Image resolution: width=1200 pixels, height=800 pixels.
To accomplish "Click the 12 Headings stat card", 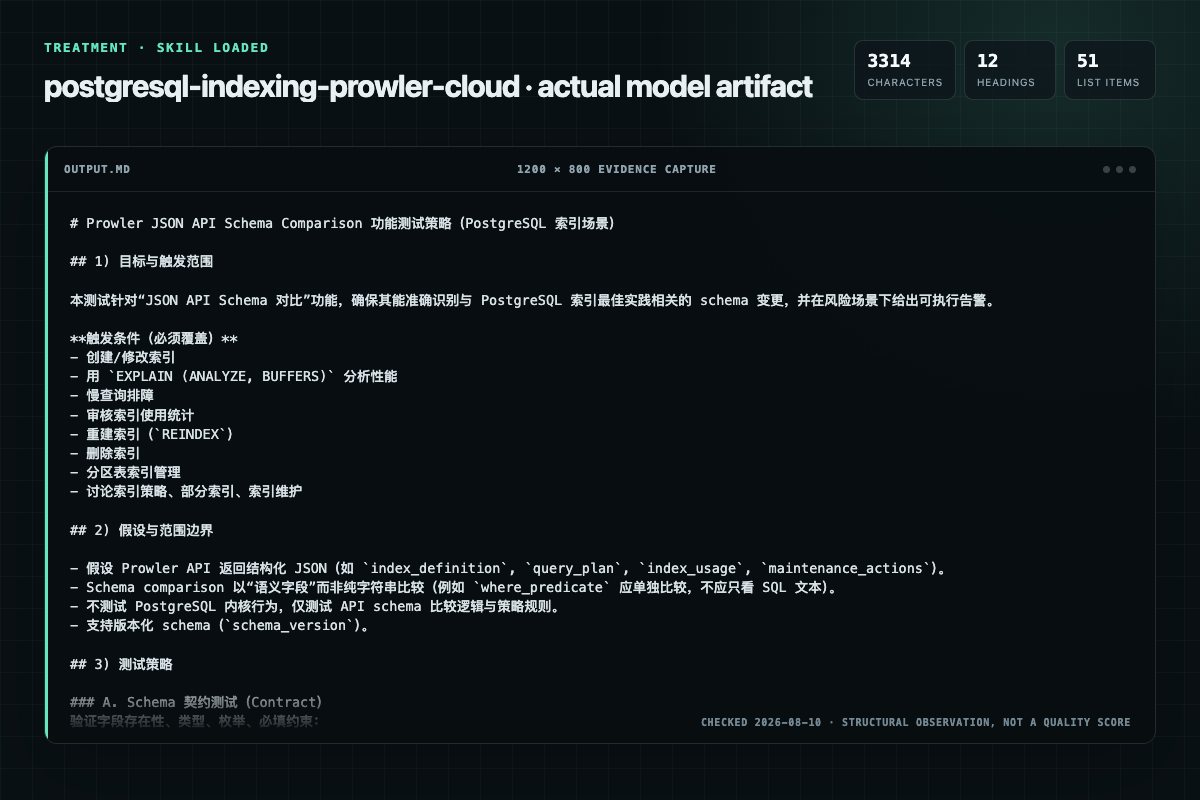I will [1010, 70].
